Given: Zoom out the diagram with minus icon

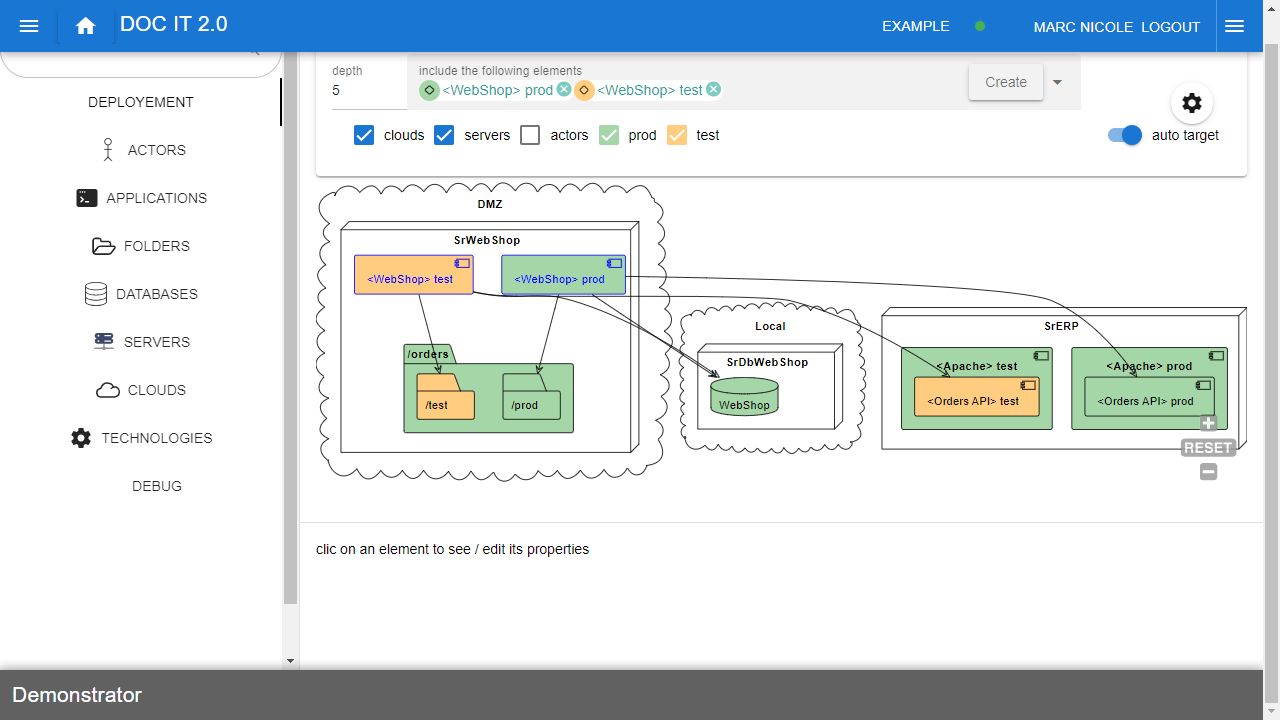Looking at the screenshot, I should (x=1208, y=472).
